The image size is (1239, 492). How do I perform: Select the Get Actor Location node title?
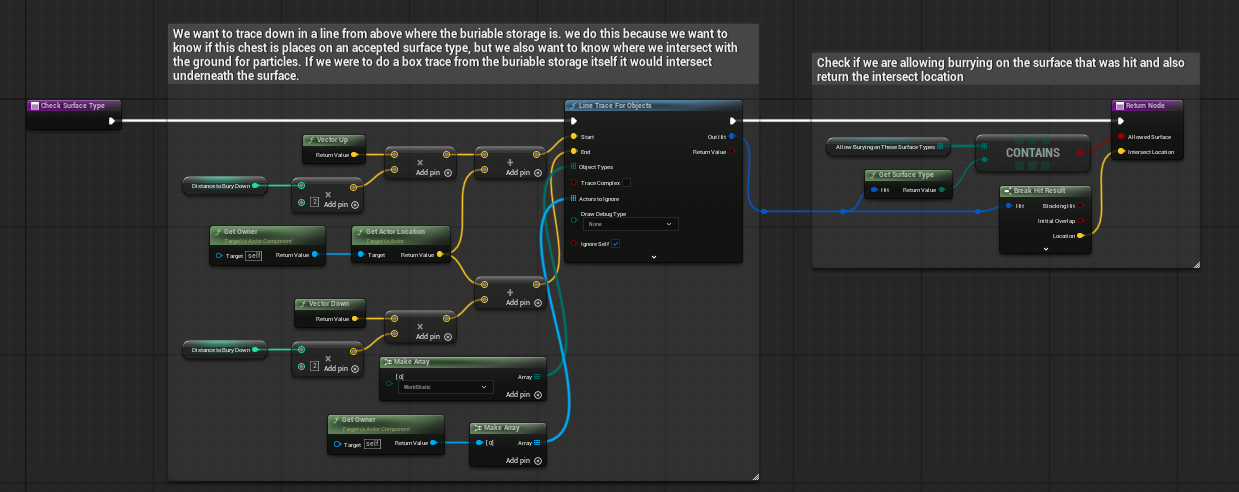(395, 231)
